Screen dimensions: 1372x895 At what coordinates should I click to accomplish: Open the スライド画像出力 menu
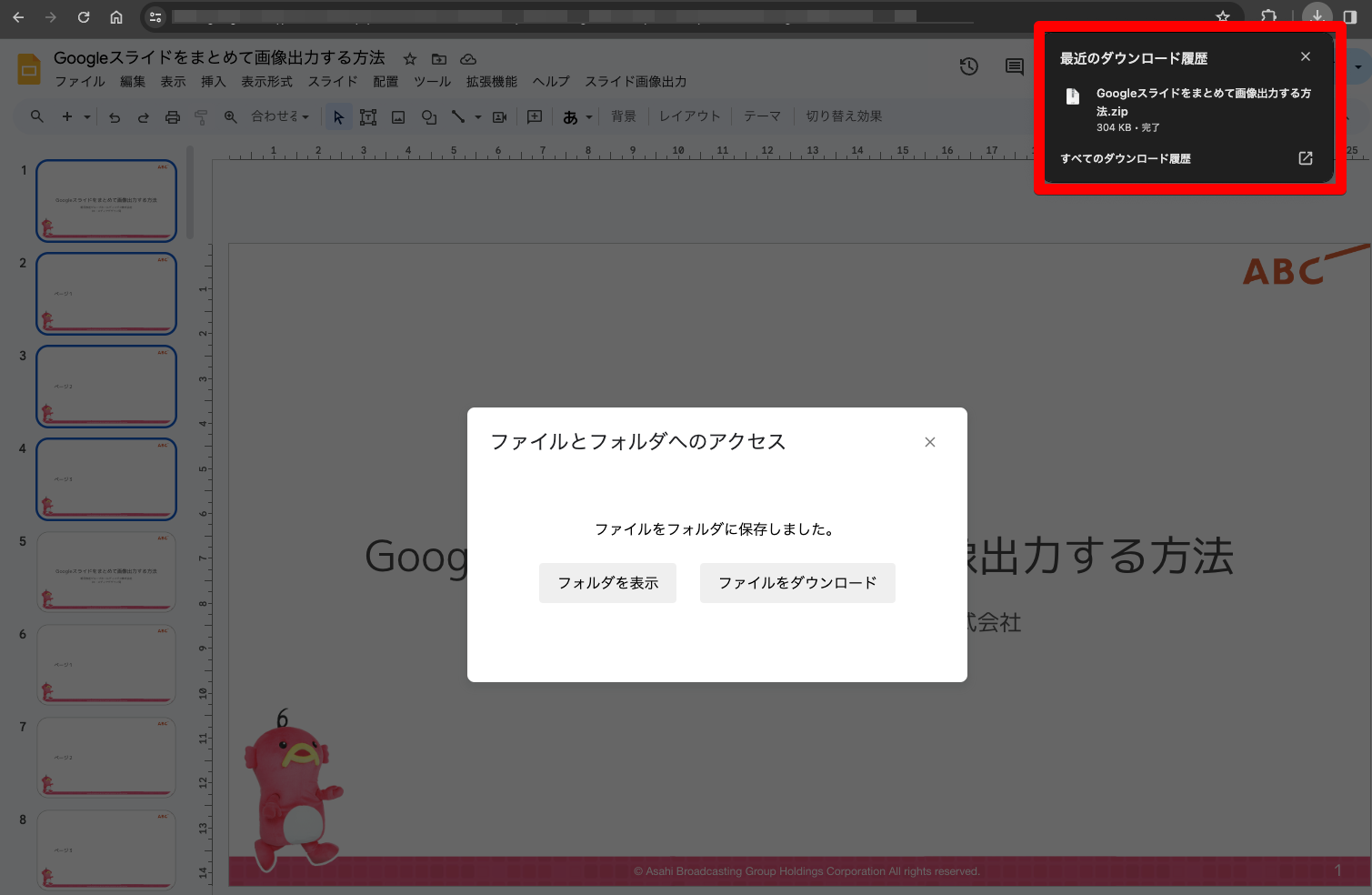[636, 82]
